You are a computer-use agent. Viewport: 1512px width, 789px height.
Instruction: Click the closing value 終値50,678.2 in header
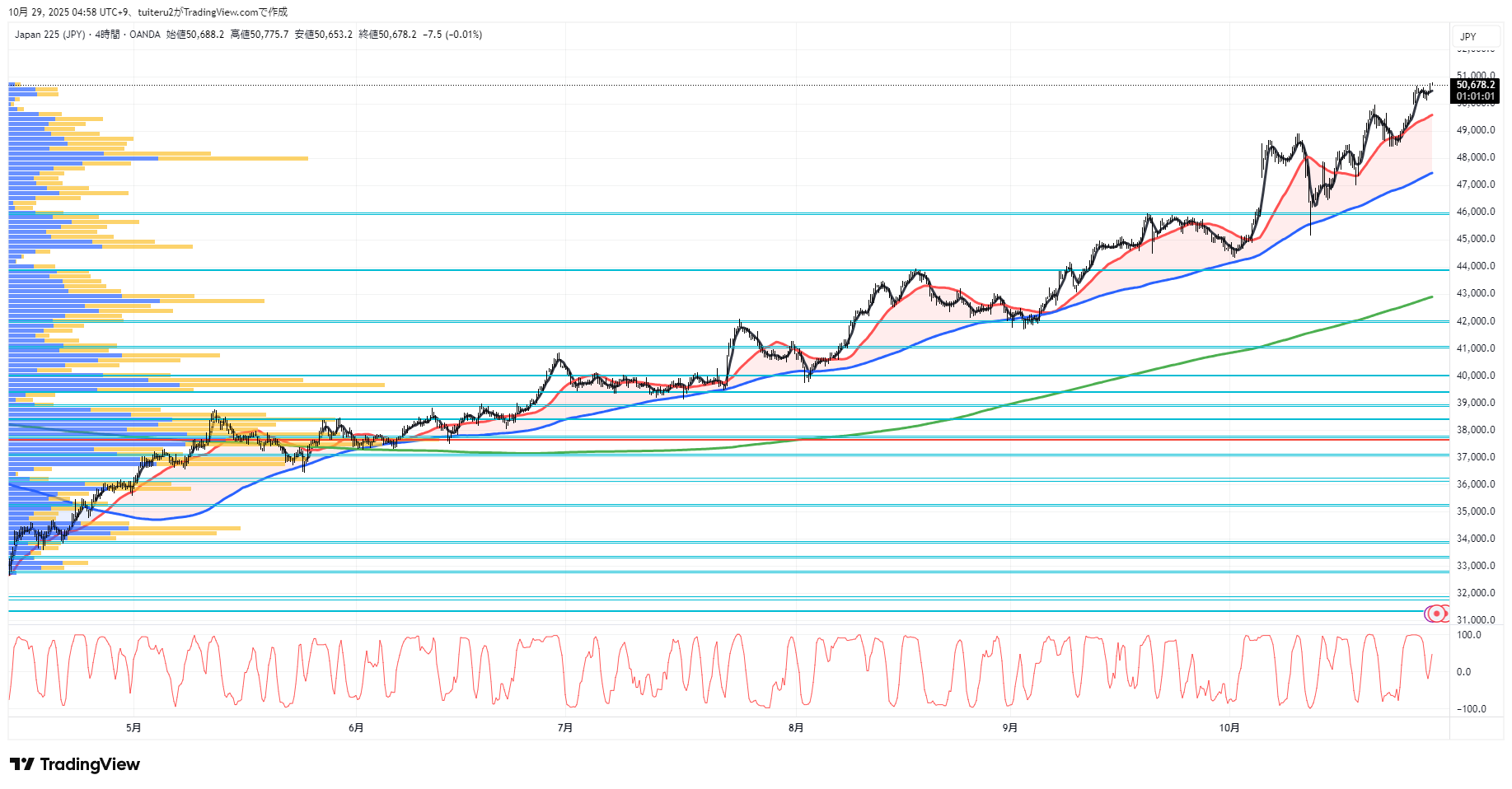[387, 35]
